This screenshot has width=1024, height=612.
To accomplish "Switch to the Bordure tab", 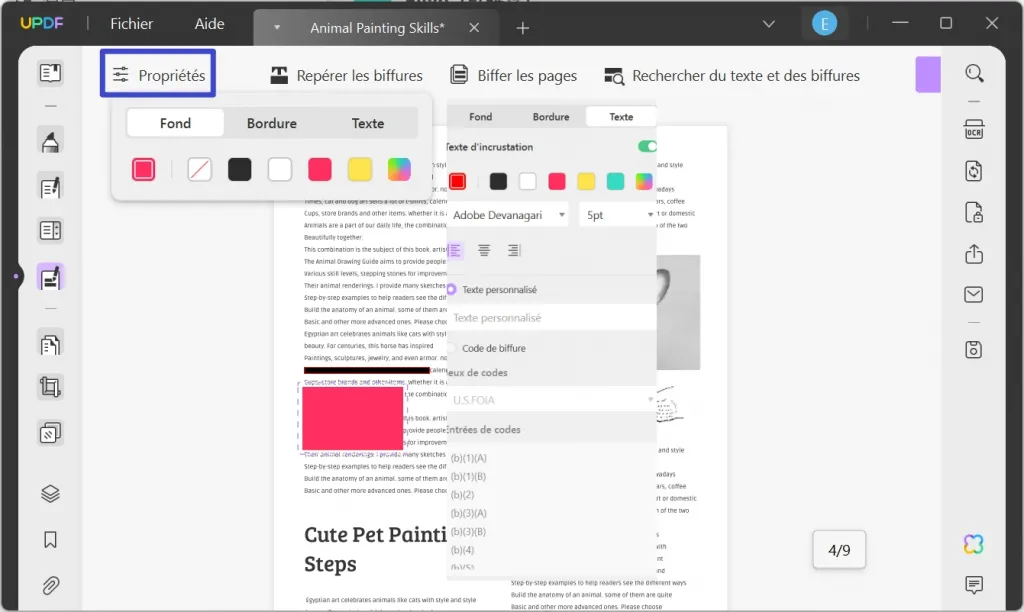I will point(271,122).
